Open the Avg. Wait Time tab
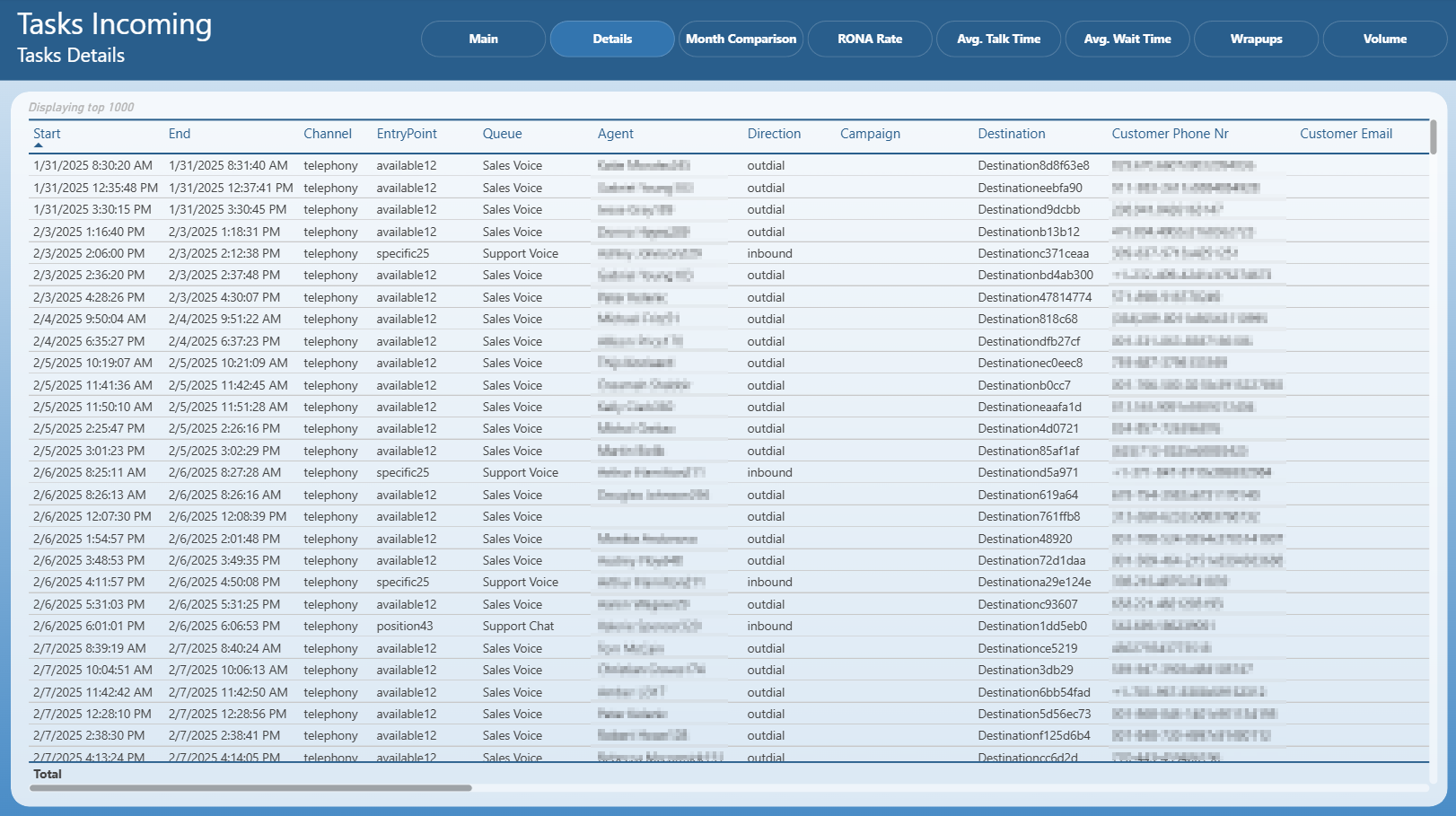 coord(1127,39)
